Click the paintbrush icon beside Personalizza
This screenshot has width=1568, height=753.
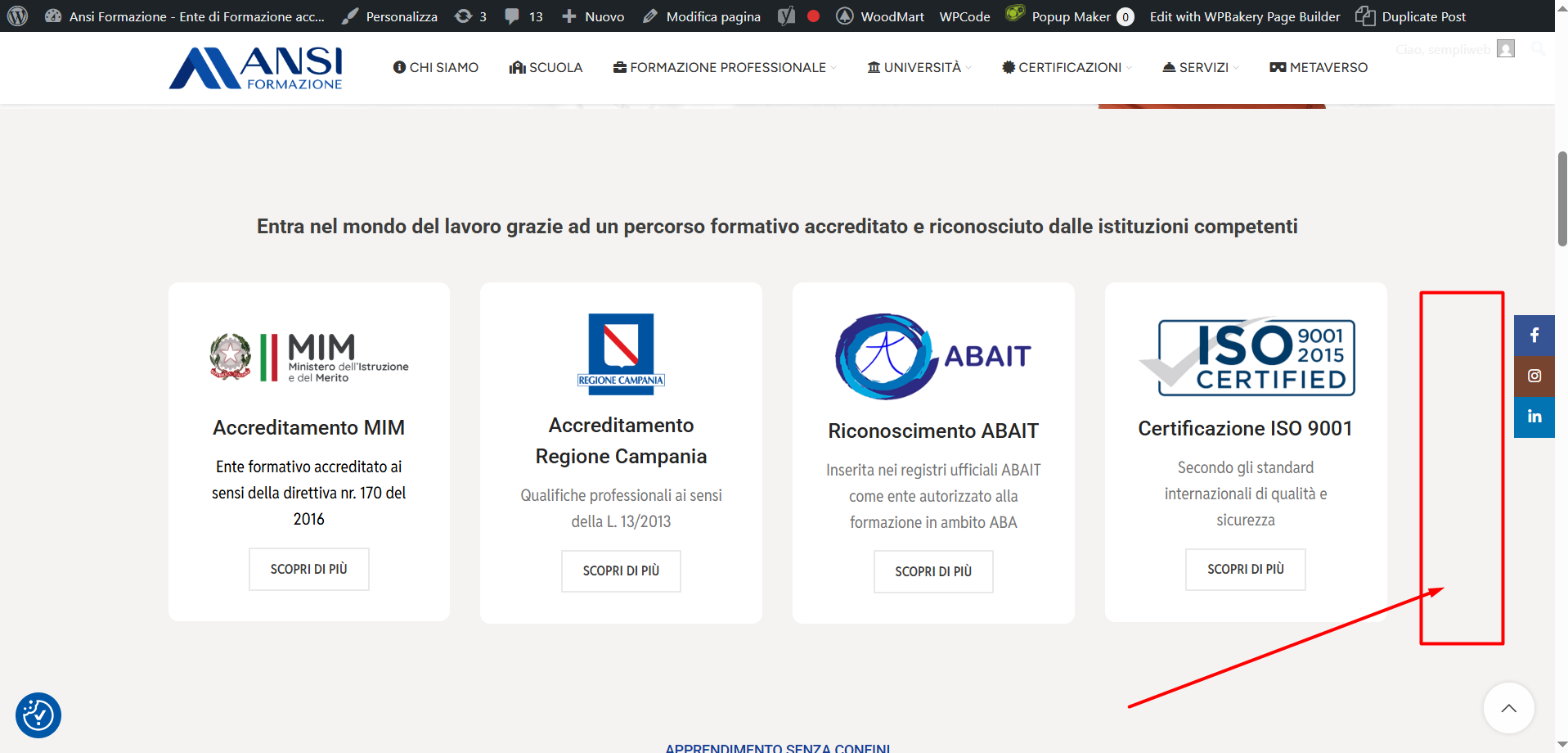point(350,16)
